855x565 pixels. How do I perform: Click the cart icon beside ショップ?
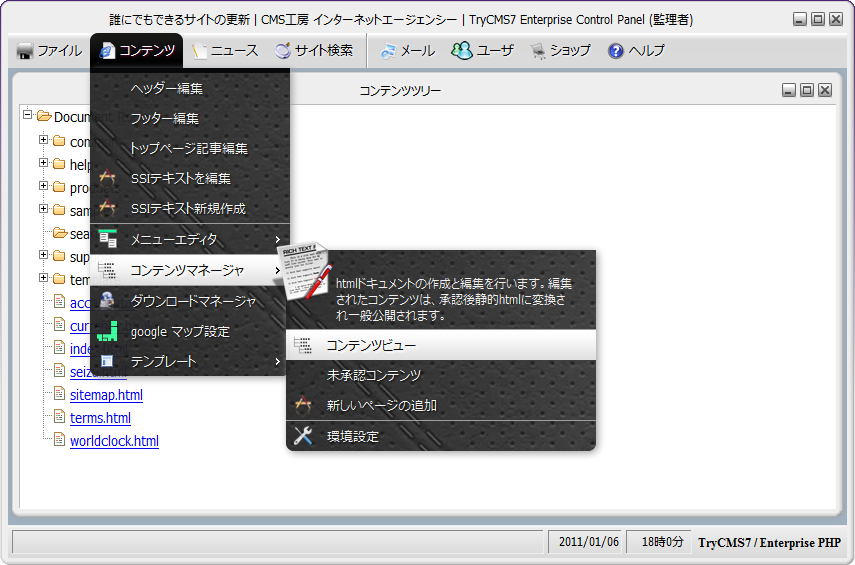538,51
